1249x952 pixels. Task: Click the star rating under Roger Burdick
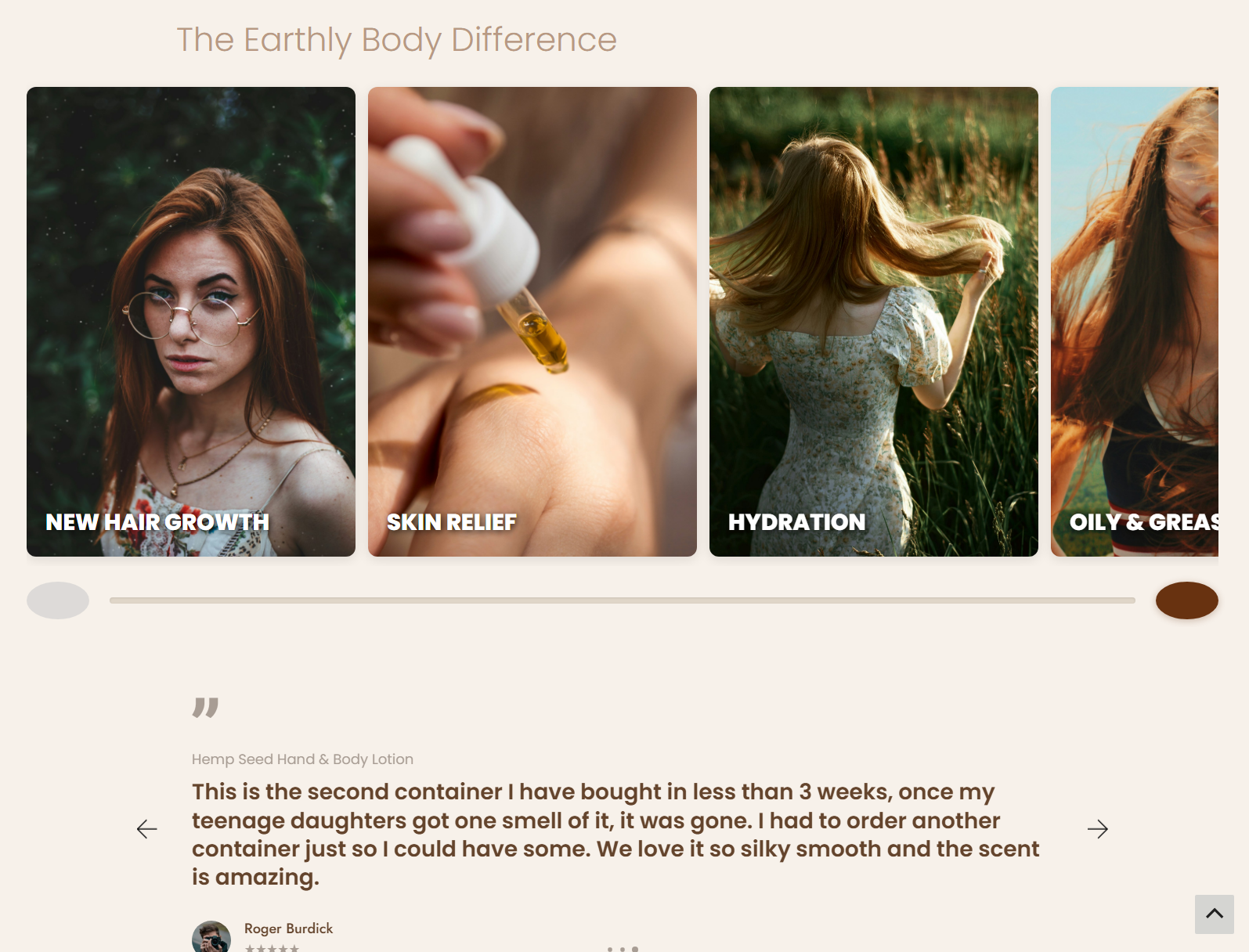coord(272,948)
